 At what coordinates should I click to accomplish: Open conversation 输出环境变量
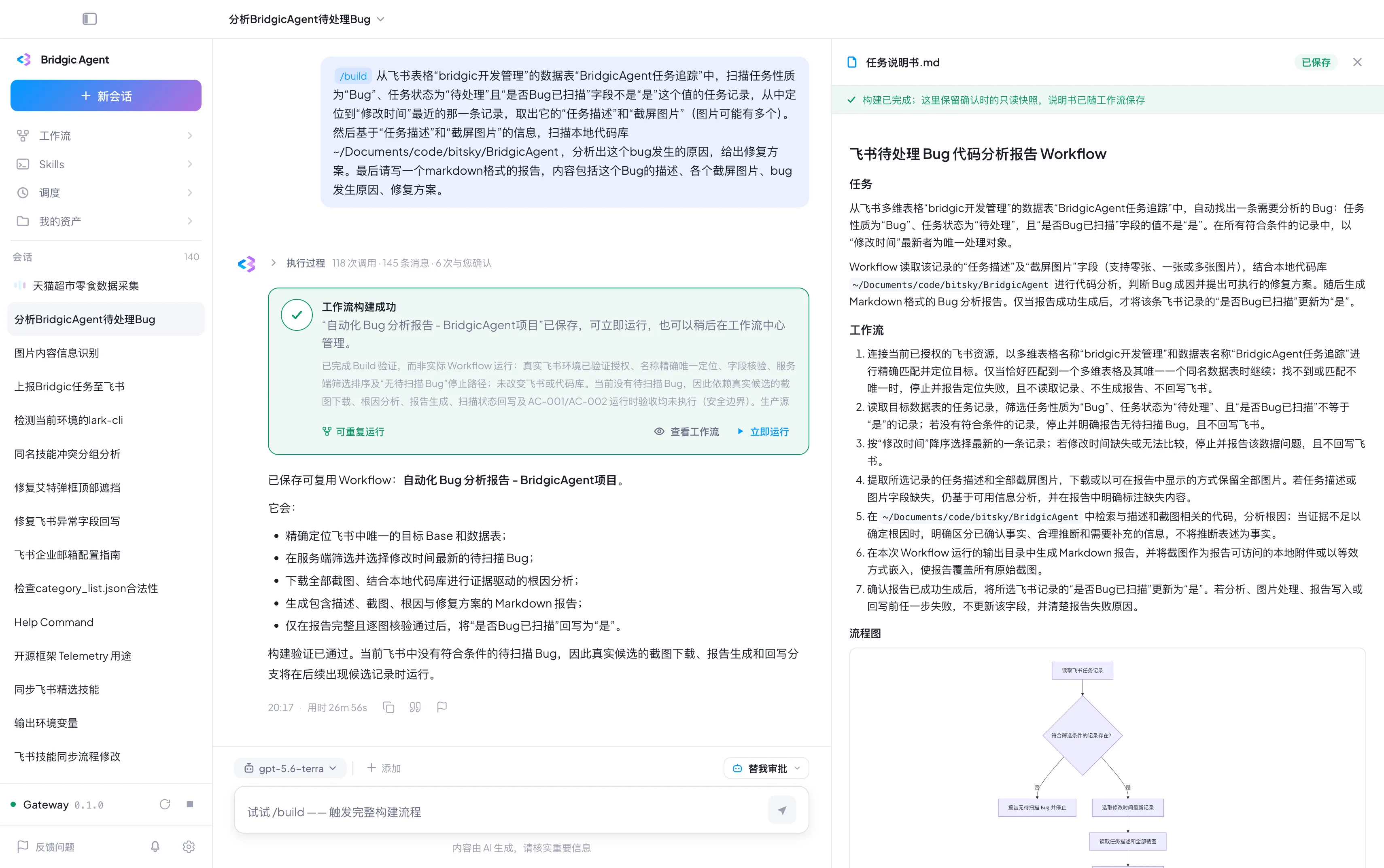(106, 723)
